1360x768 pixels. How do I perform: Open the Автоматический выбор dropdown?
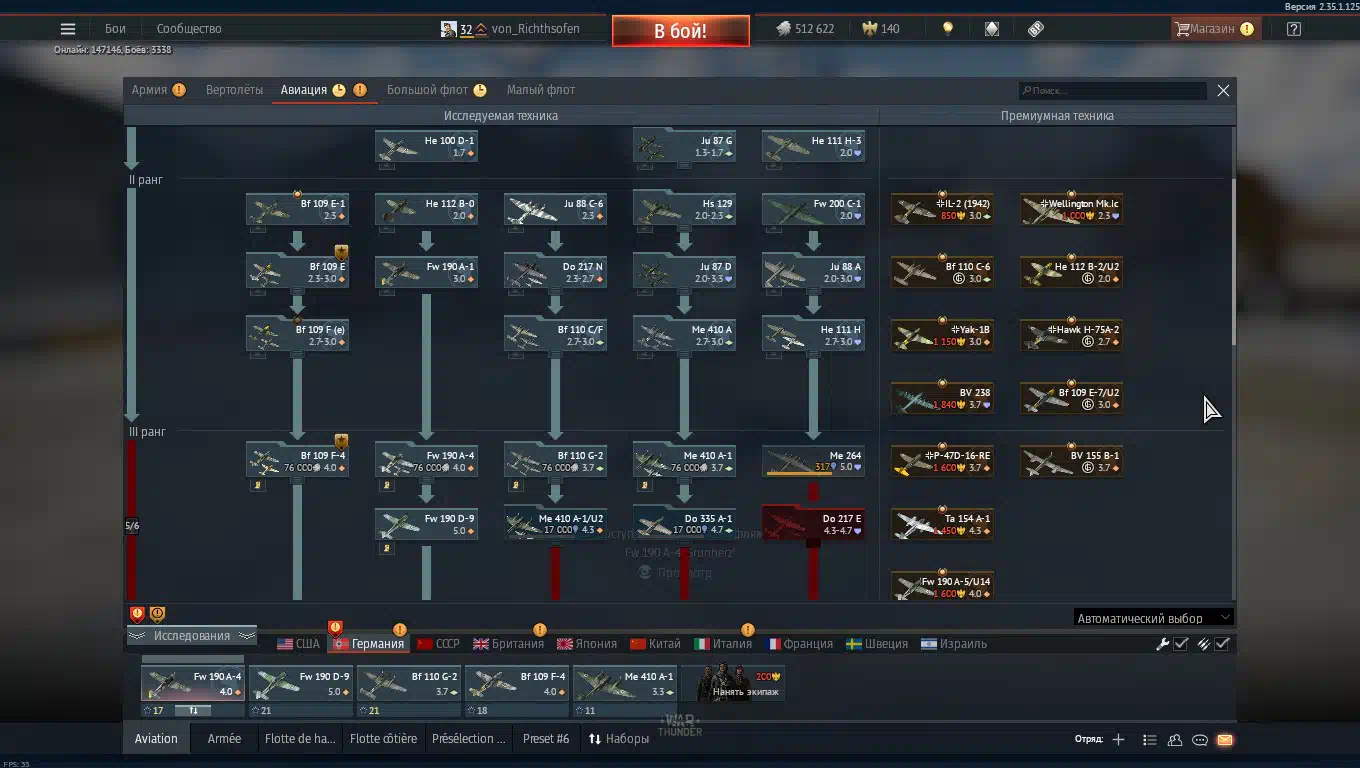1153,618
